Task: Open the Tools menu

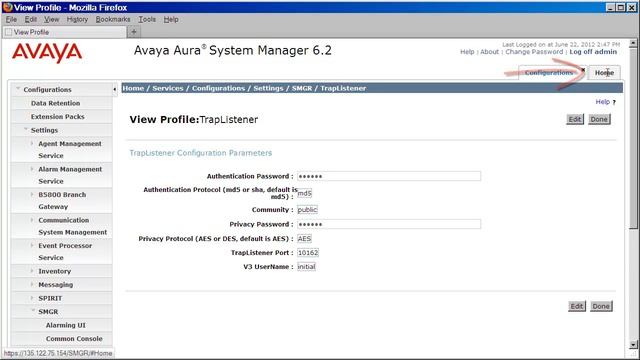Action: [x=147, y=19]
